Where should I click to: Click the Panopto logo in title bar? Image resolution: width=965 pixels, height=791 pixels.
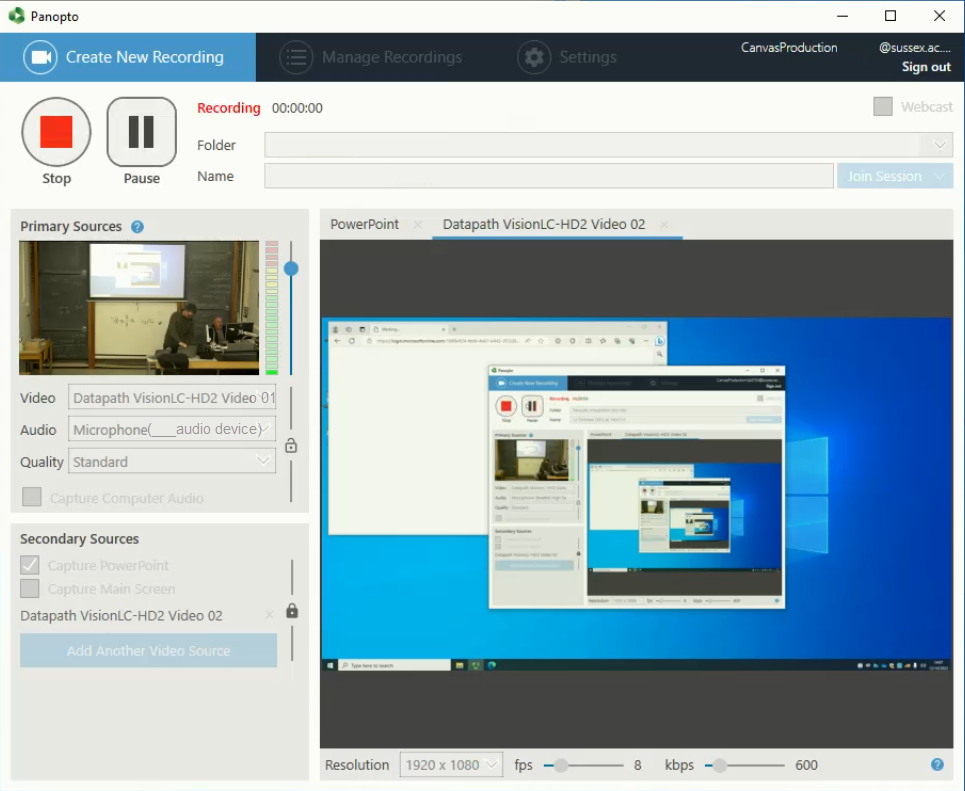[17, 15]
